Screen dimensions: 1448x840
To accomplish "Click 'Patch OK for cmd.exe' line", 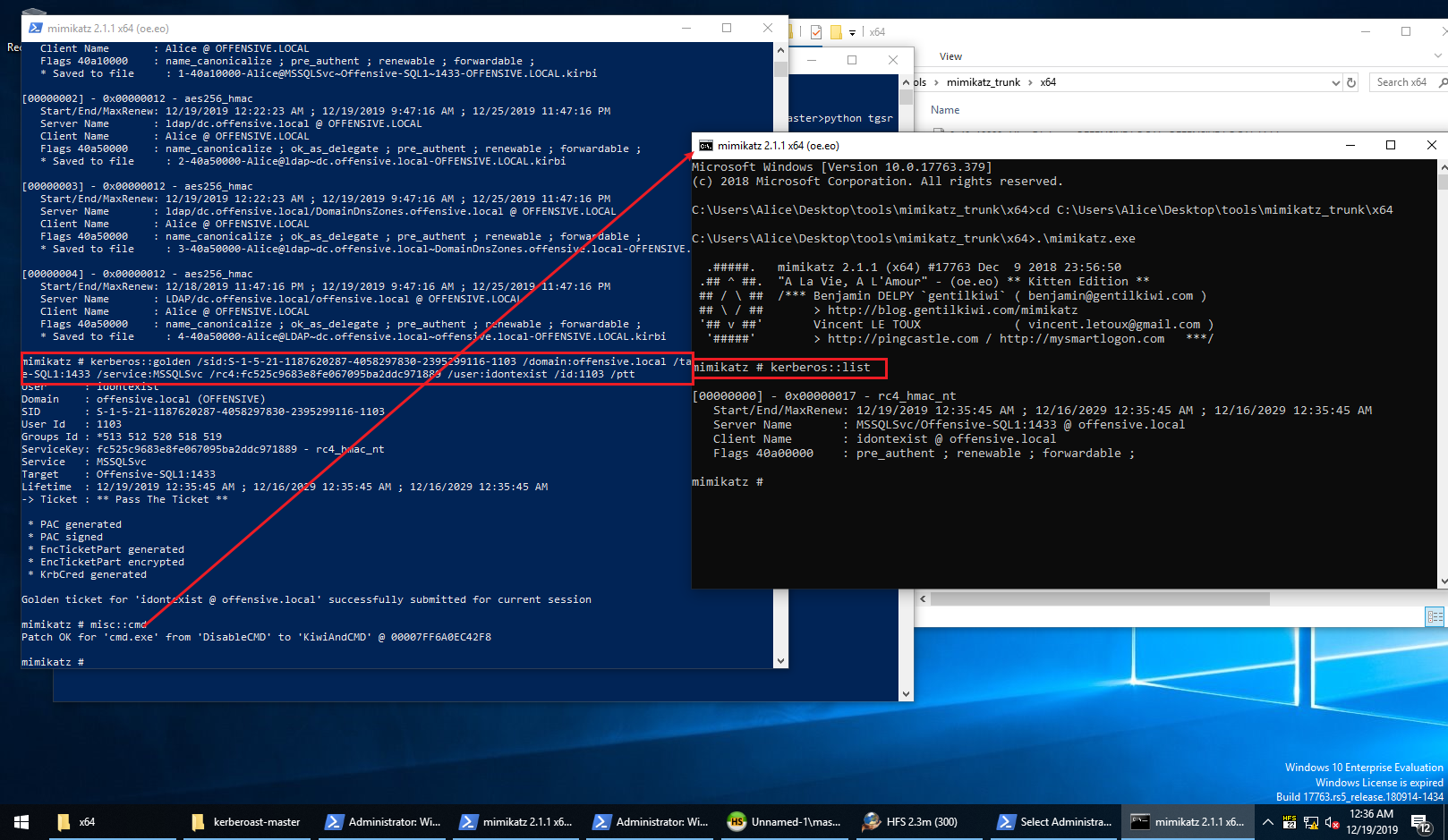I will coord(256,638).
